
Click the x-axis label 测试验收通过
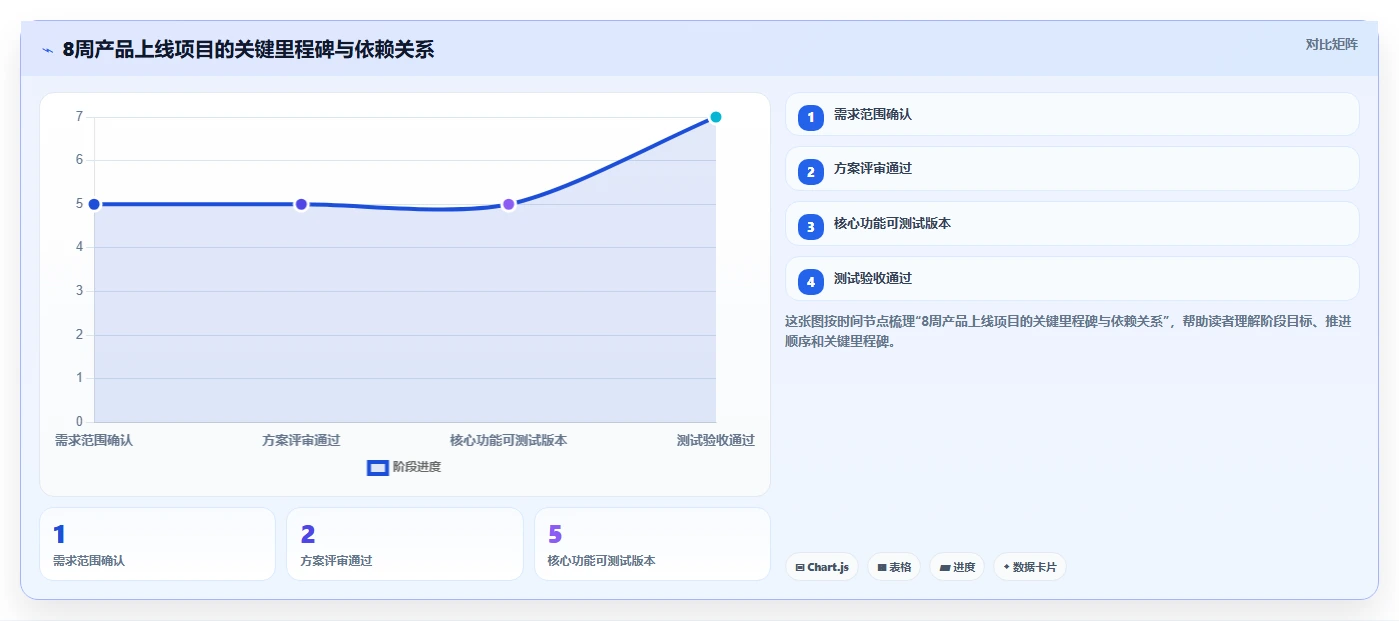[x=715, y=440]
